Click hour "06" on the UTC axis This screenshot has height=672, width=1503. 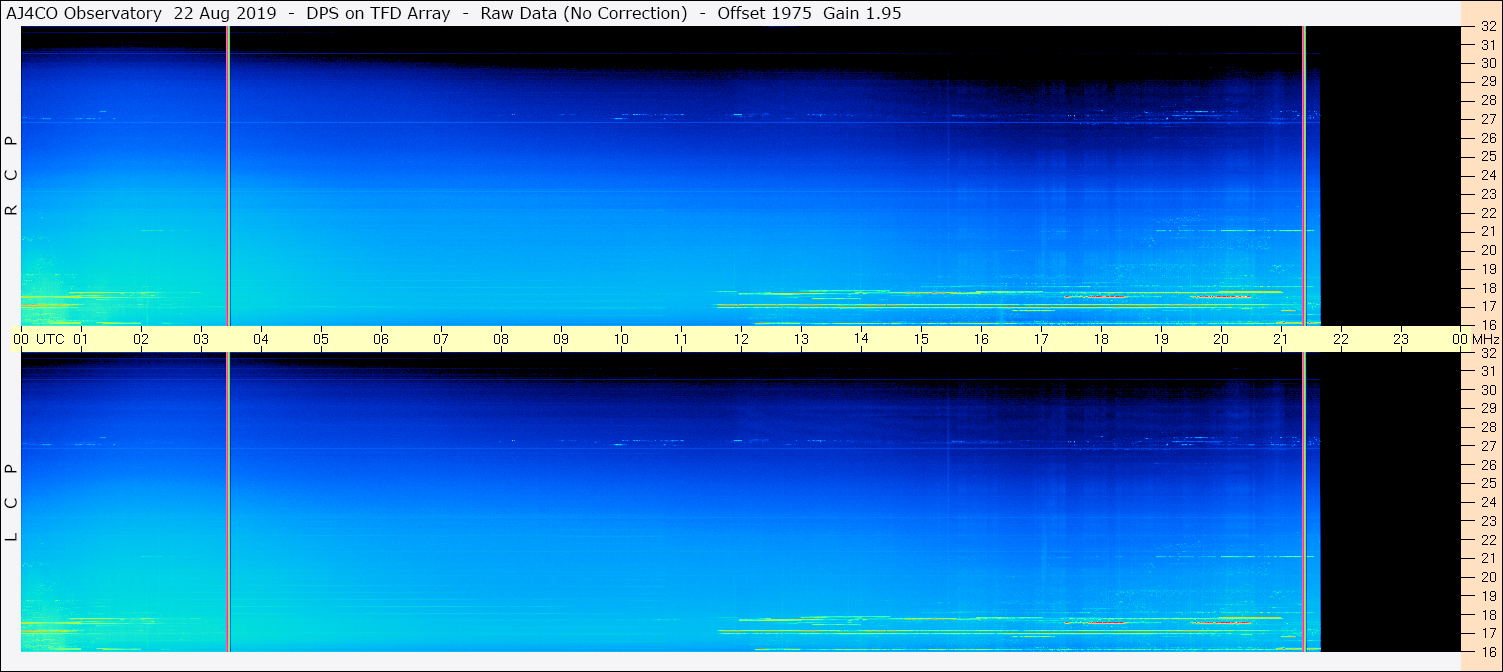pyautogui.click(x=381, y=339)
